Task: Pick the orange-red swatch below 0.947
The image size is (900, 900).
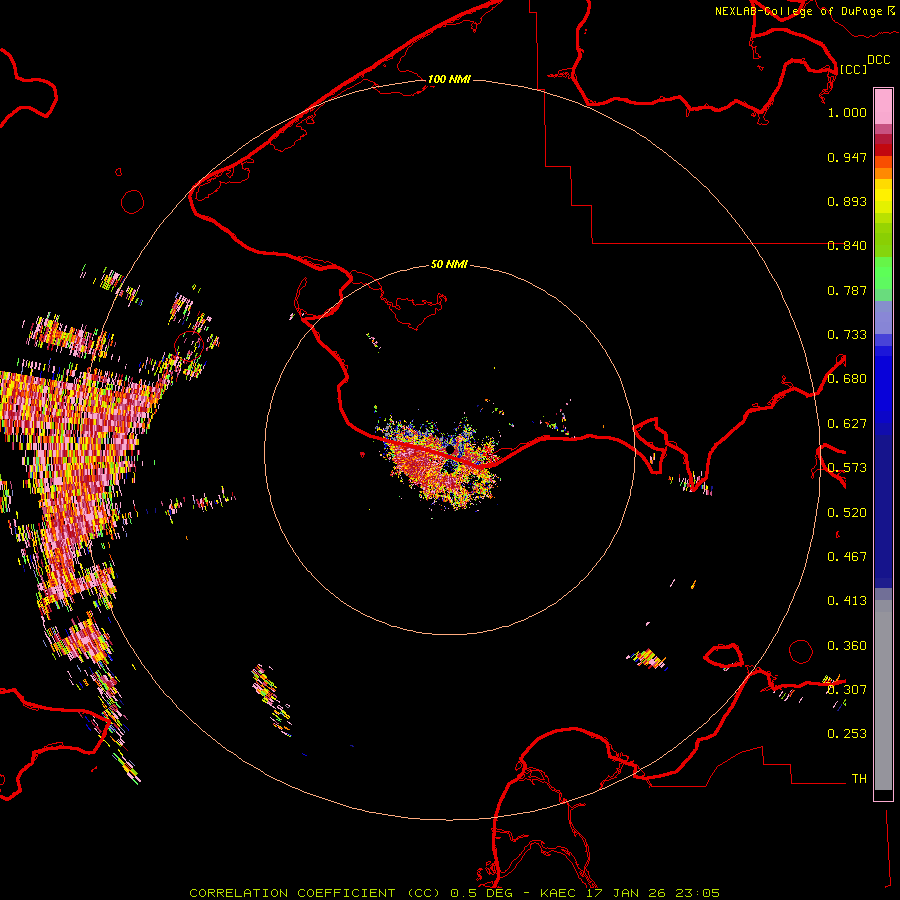Action: pyautogui.click(x=883, y=162)
